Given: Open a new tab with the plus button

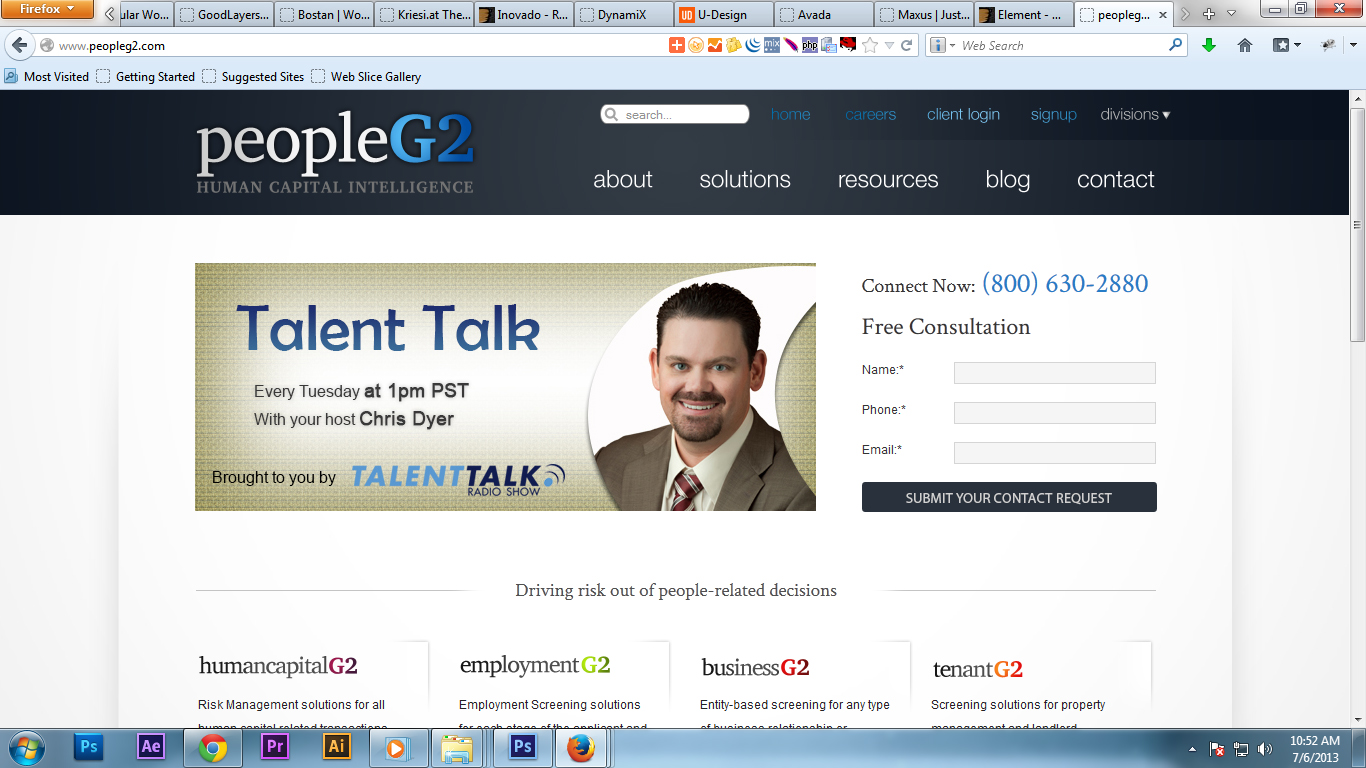Looking at the screenshot, I should [x=1209, y=14].
